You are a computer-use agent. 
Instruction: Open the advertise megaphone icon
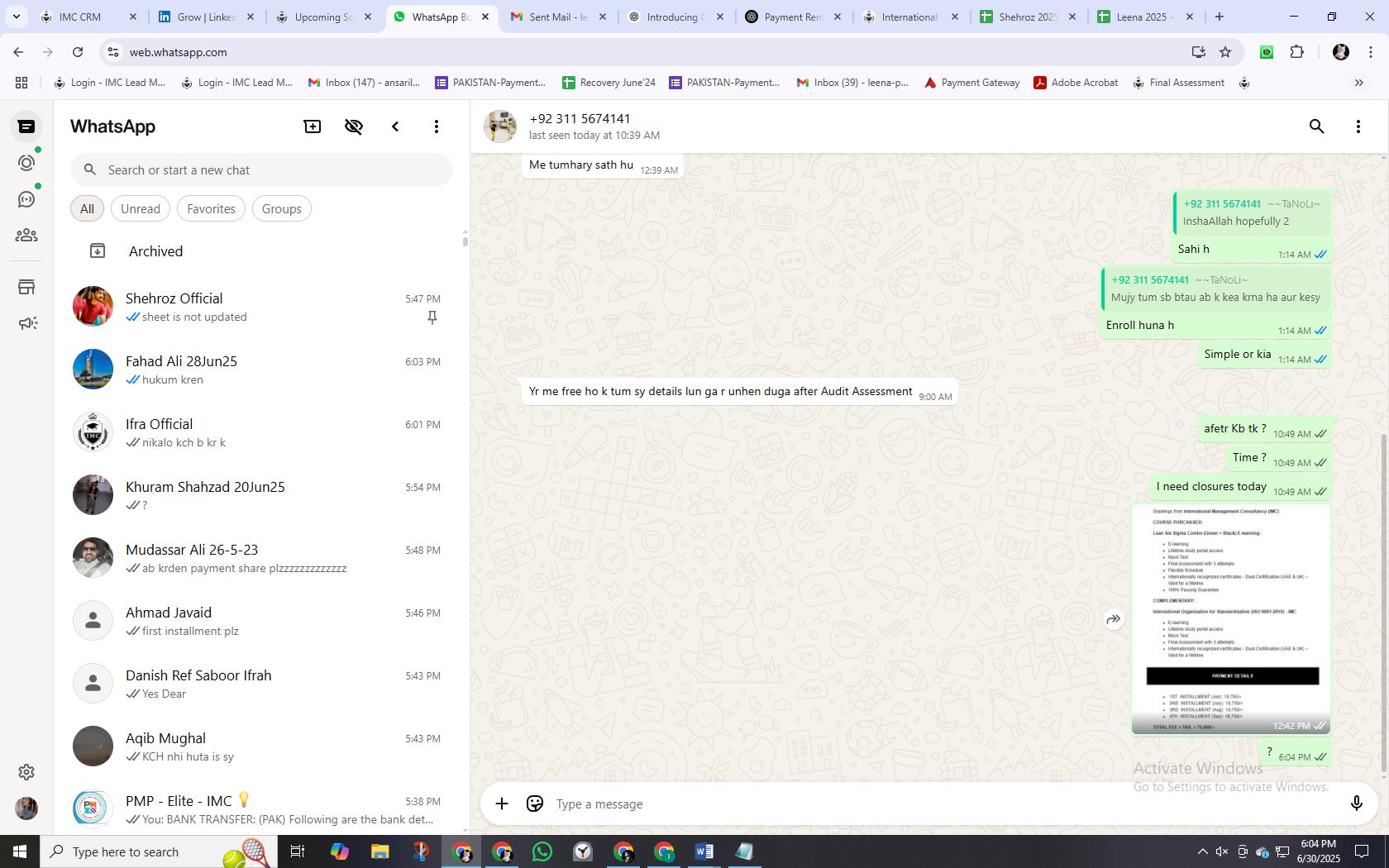coord(26,323)
